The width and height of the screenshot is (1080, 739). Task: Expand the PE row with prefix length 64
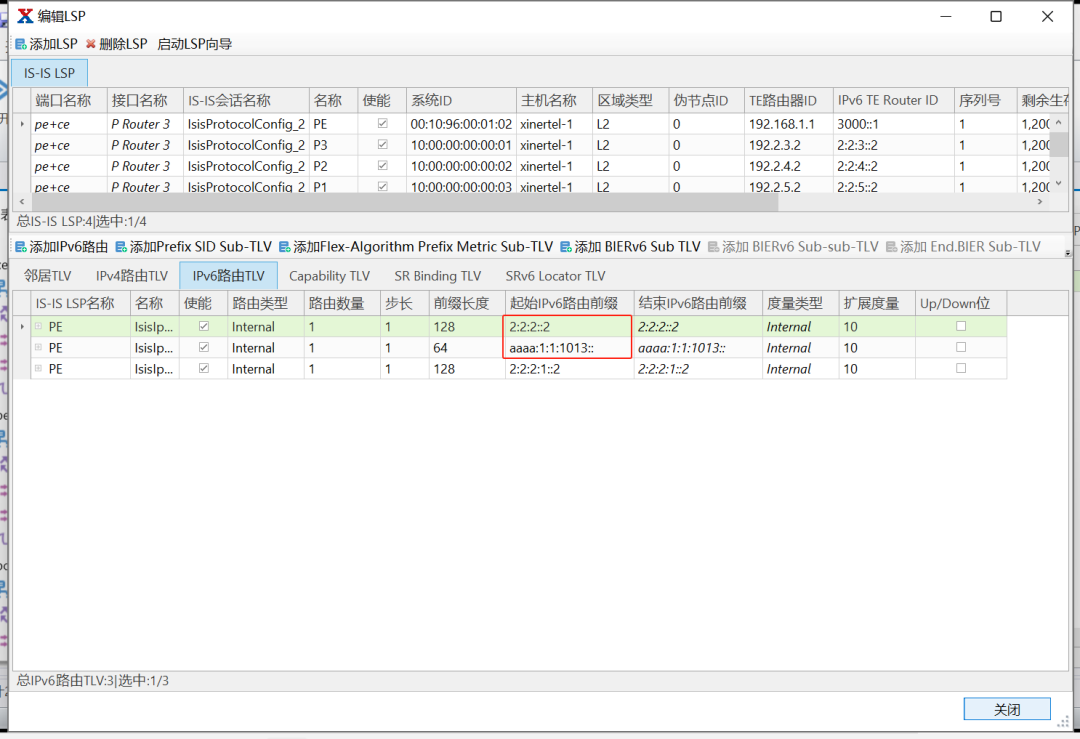[39, 348]
